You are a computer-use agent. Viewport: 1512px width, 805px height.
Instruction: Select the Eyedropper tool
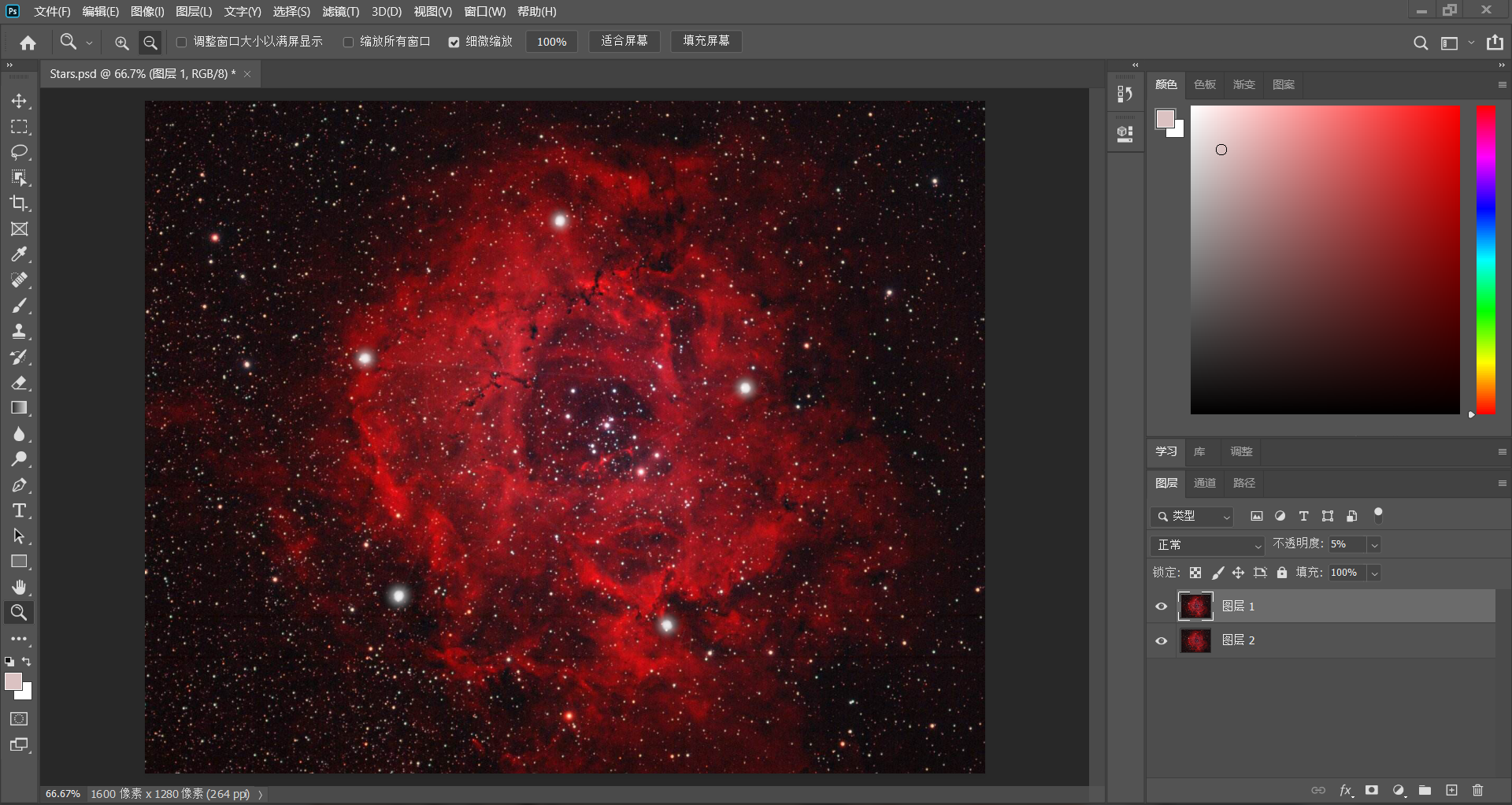coord(19,254)
